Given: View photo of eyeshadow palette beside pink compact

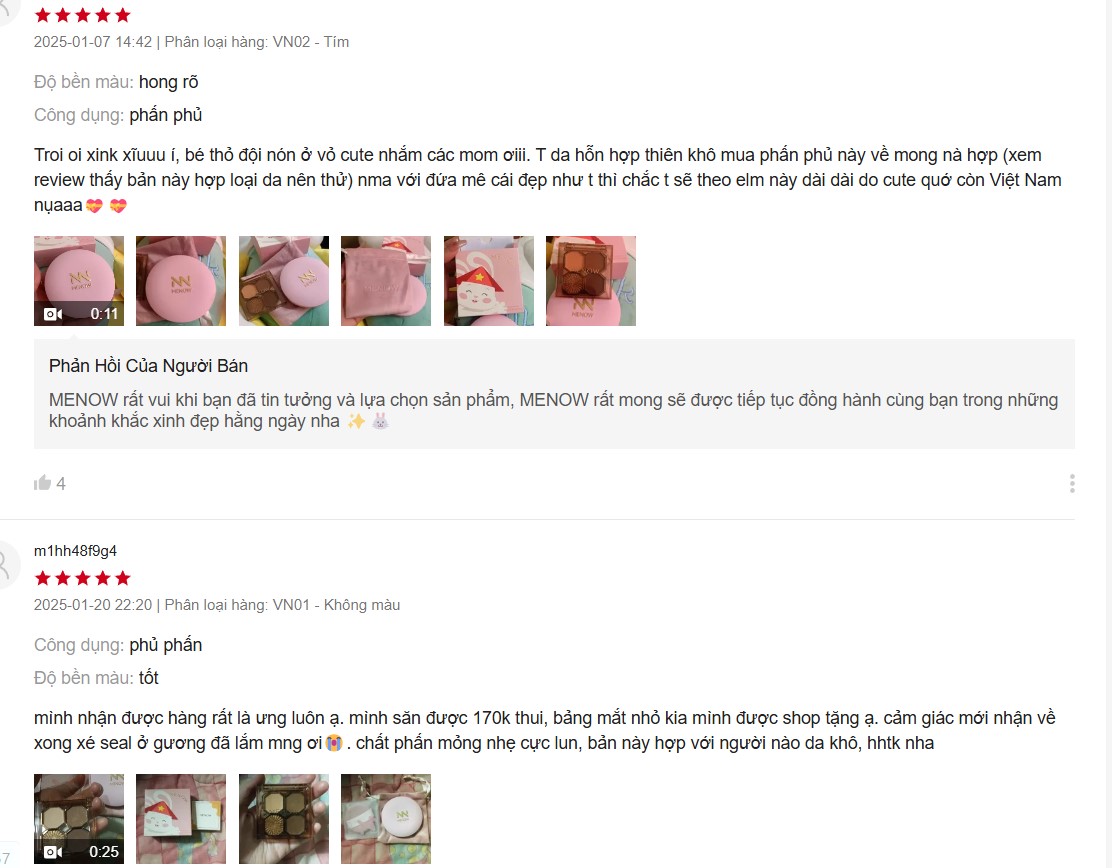Looking at the screenshot, I should [284, 281].
